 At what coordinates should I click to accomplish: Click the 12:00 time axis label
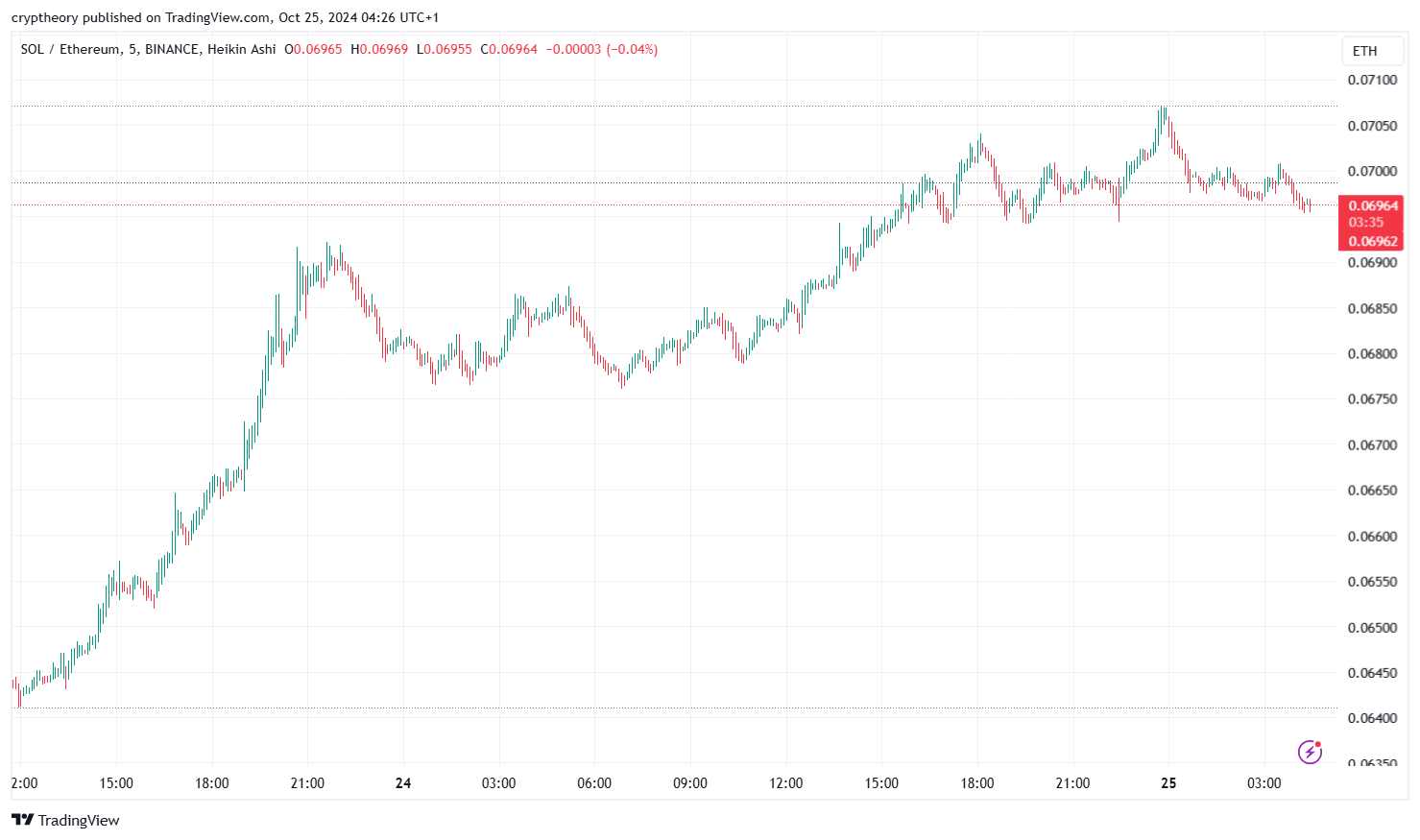(x=785, y=783)
